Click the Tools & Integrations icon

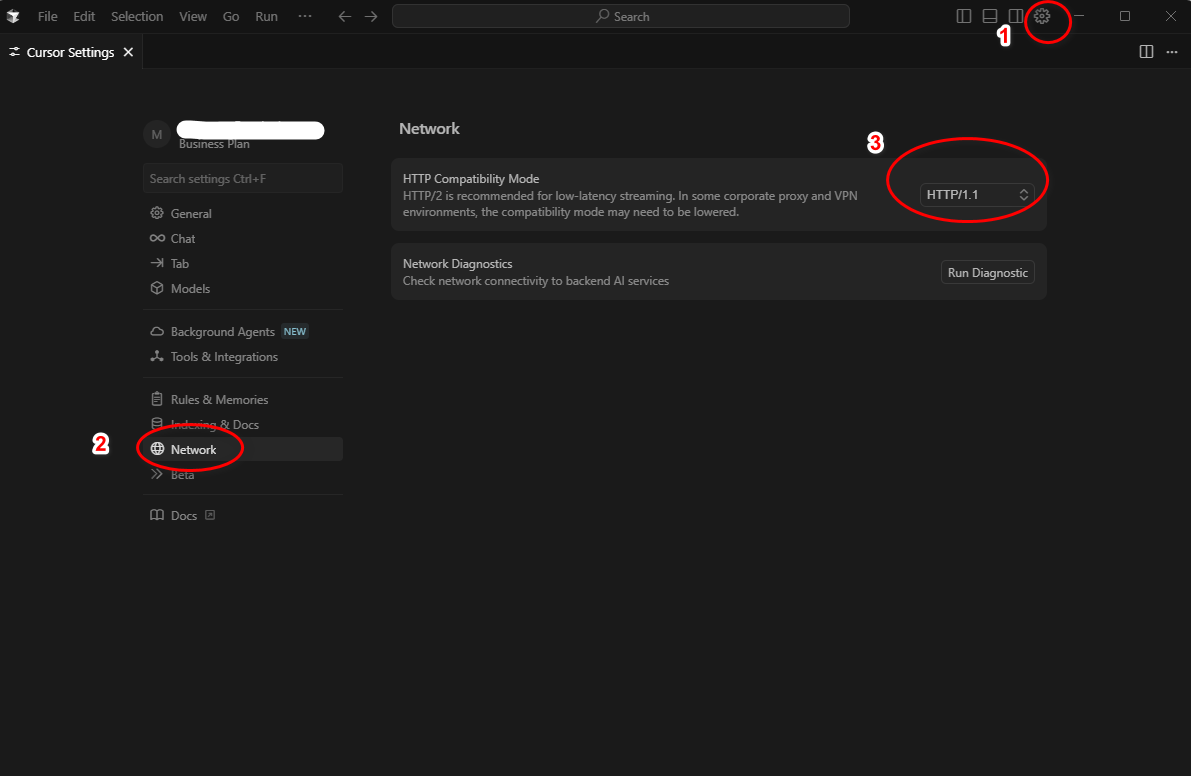pyautogui.click(x=157, y=356)
